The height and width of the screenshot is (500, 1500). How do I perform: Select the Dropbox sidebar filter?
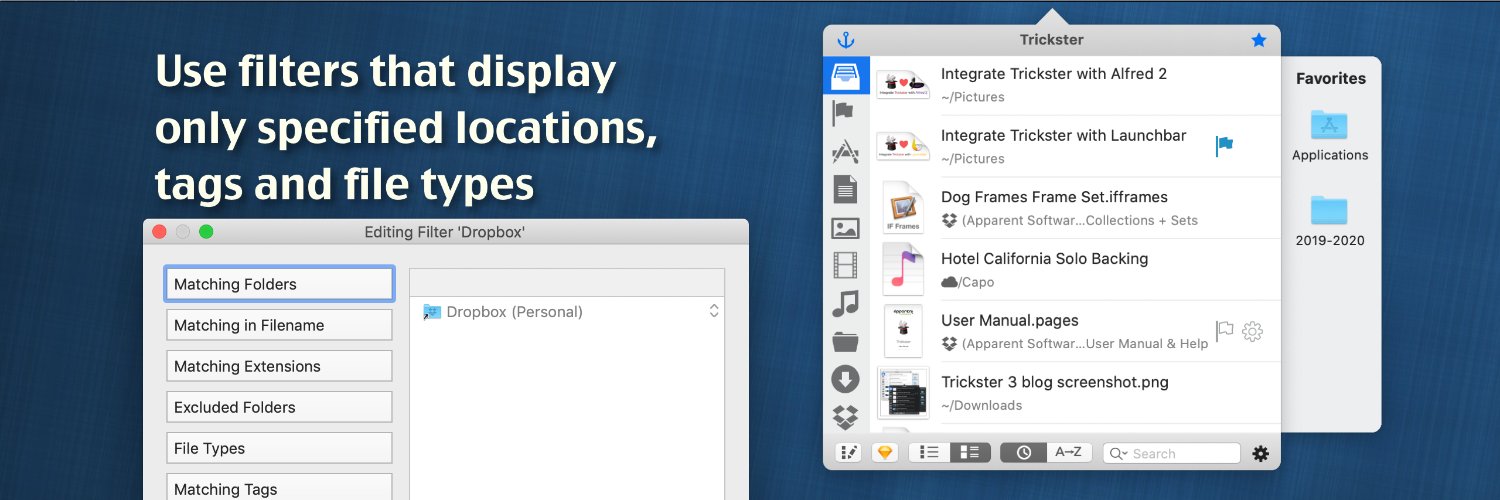pyautogui.click(x=845, y=415)
